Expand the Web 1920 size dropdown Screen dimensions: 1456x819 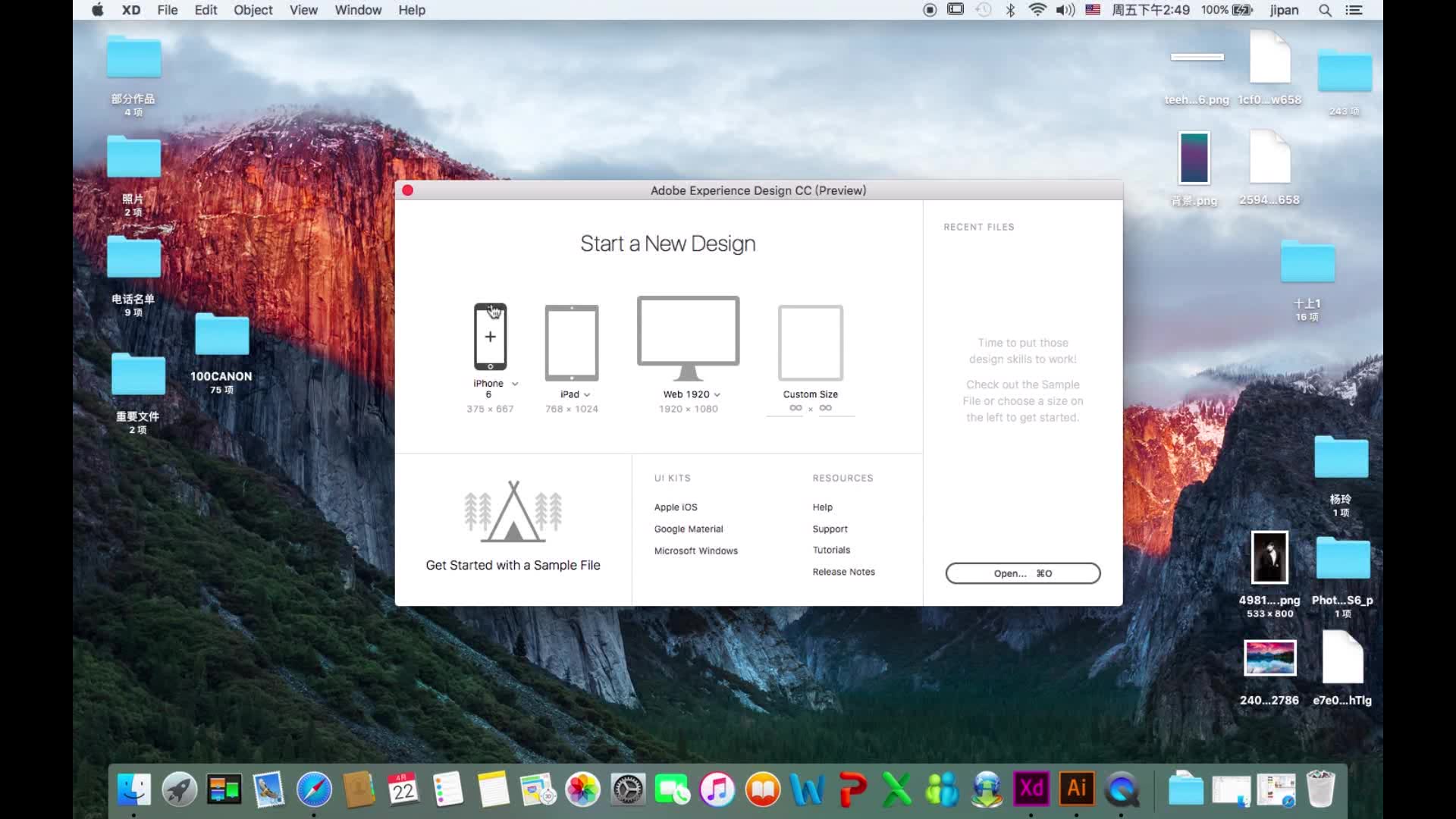point(717,394)
